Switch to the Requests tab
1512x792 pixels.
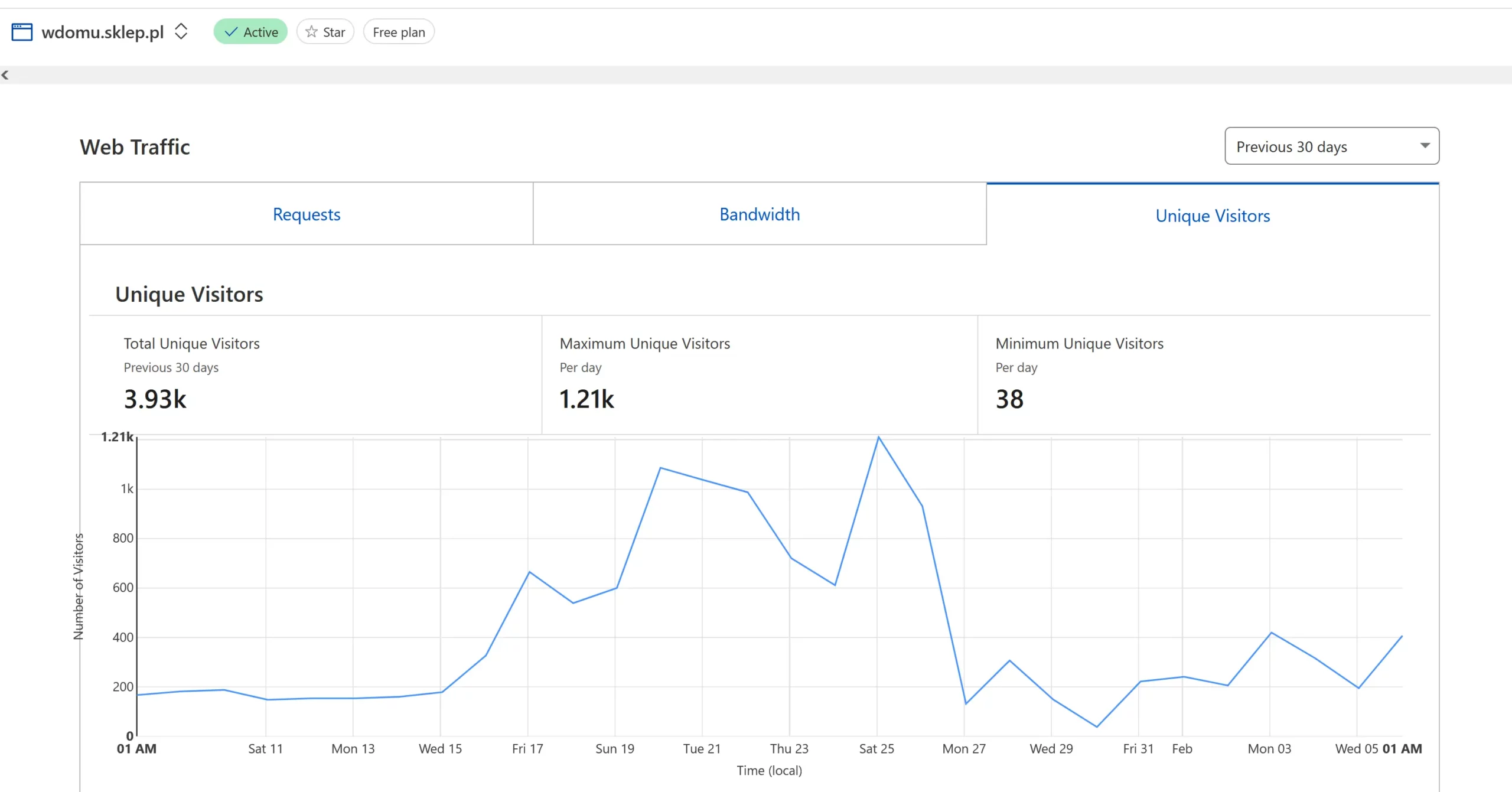pyautogui.click(x=307, y=214)
